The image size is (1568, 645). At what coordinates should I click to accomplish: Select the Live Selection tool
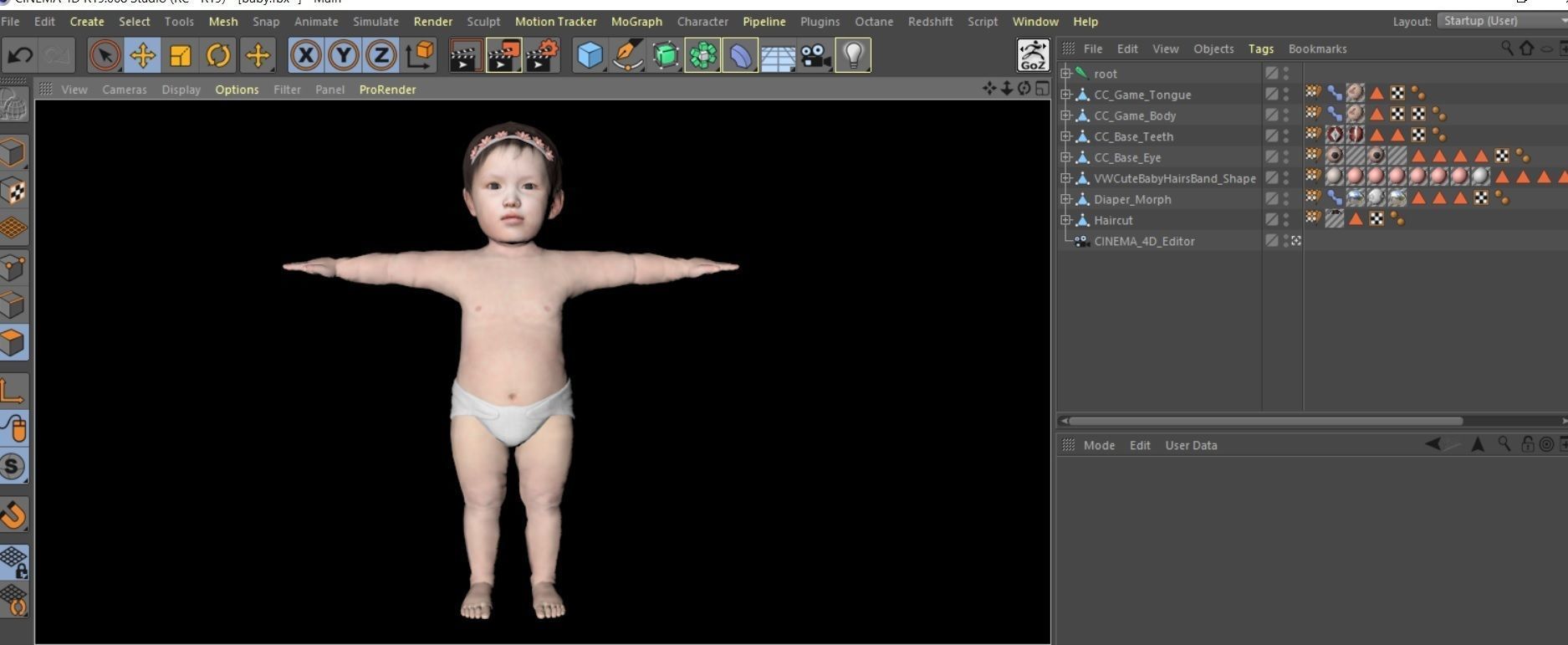[x=105, y=56]
